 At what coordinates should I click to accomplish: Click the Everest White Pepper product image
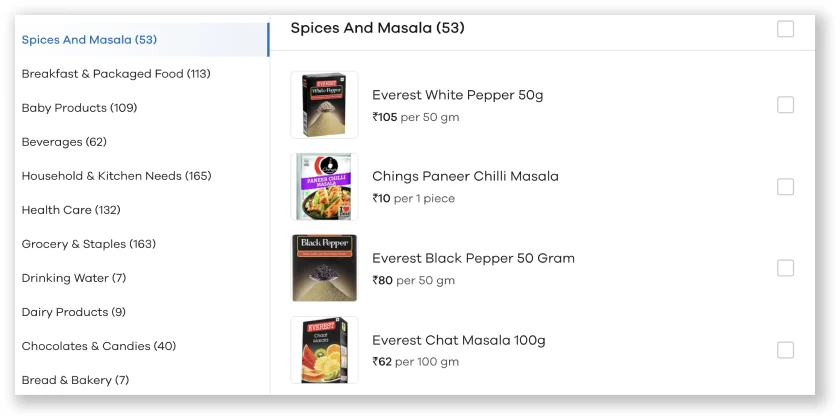(324, 105)
